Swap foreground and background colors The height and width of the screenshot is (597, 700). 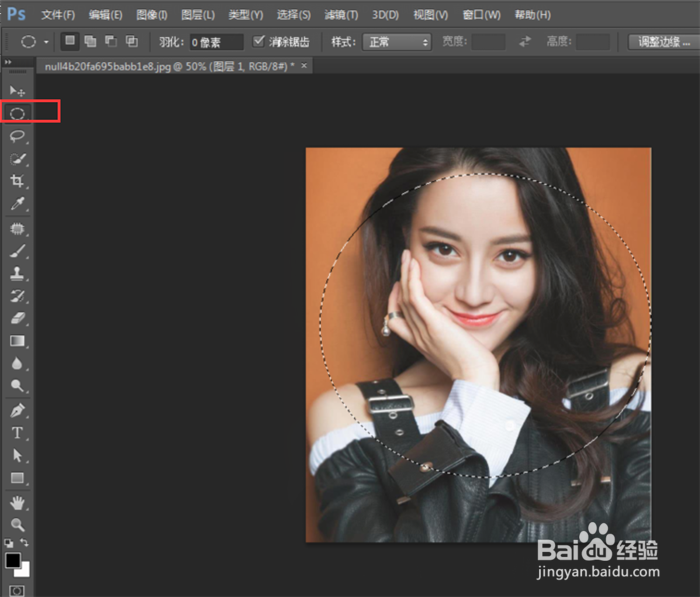click(25, 543)
